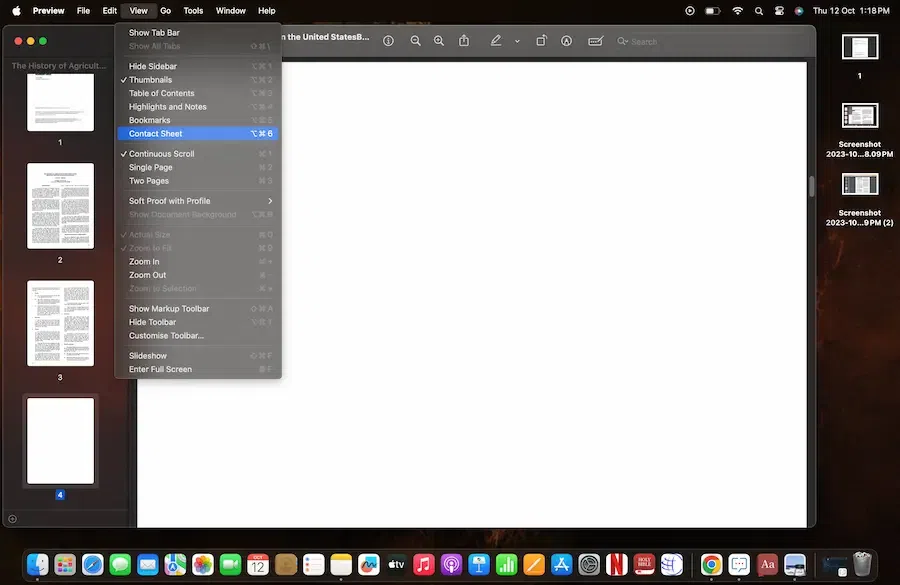The width and height of the screenshot is (900, 585).
Task: Choose Zoom Out menu item
Action: click(198, 275)
